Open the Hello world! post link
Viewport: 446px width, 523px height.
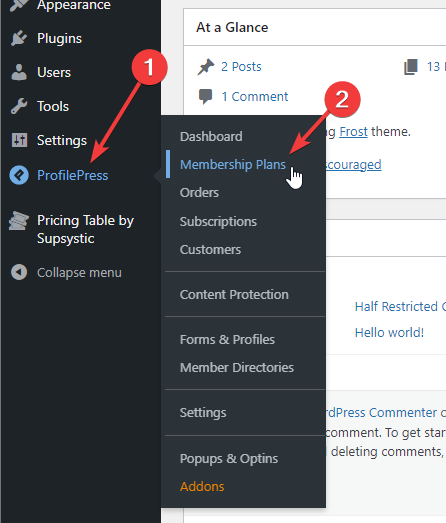389,333
